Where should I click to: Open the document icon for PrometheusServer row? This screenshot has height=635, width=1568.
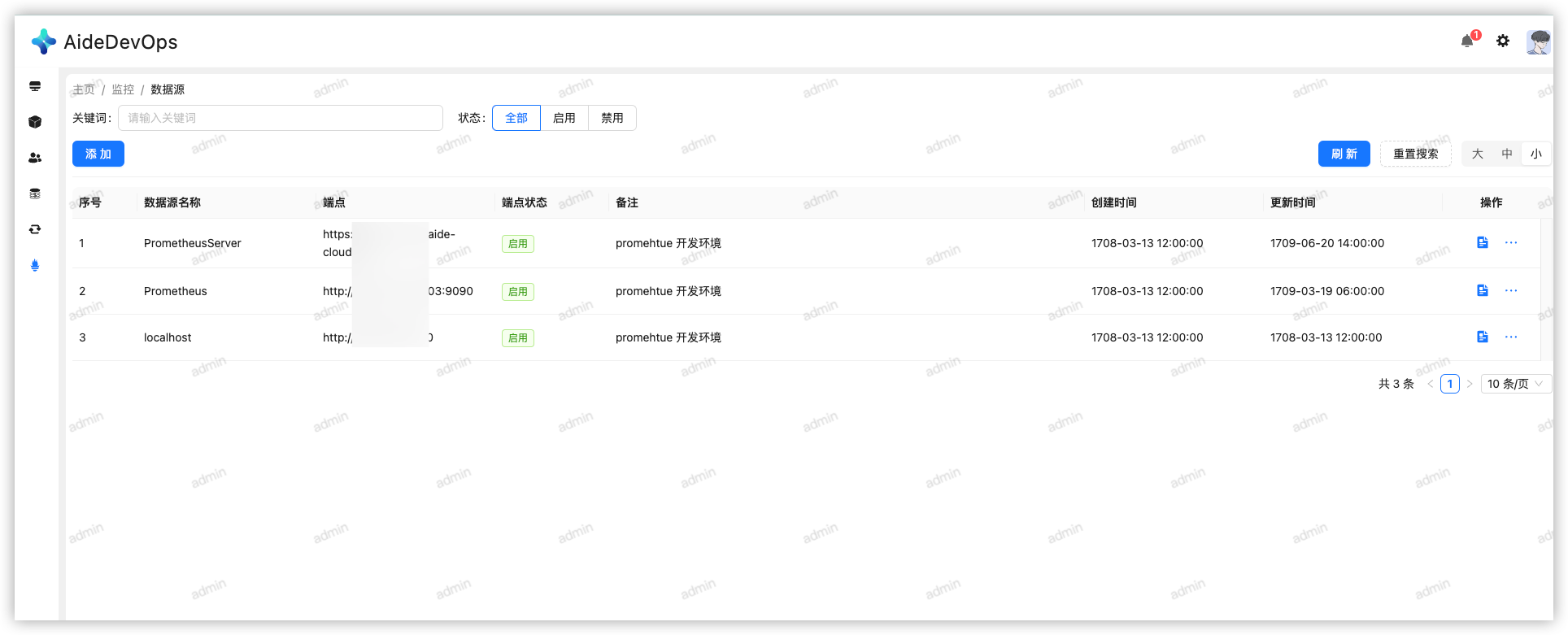click(x=1483, y=242)
